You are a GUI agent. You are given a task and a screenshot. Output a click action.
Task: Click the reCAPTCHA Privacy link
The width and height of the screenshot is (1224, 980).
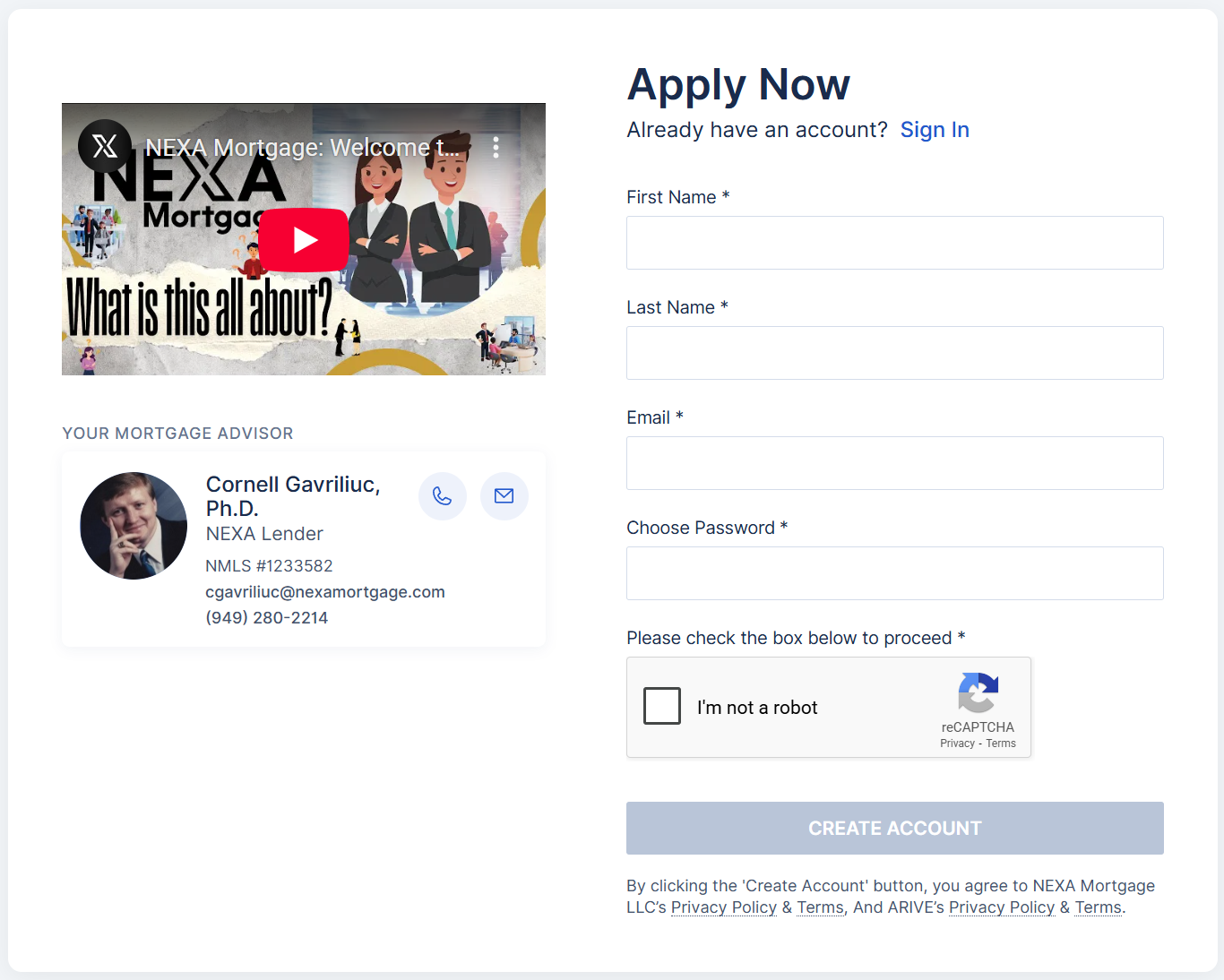pyautogui.click(x=956, y=744)
